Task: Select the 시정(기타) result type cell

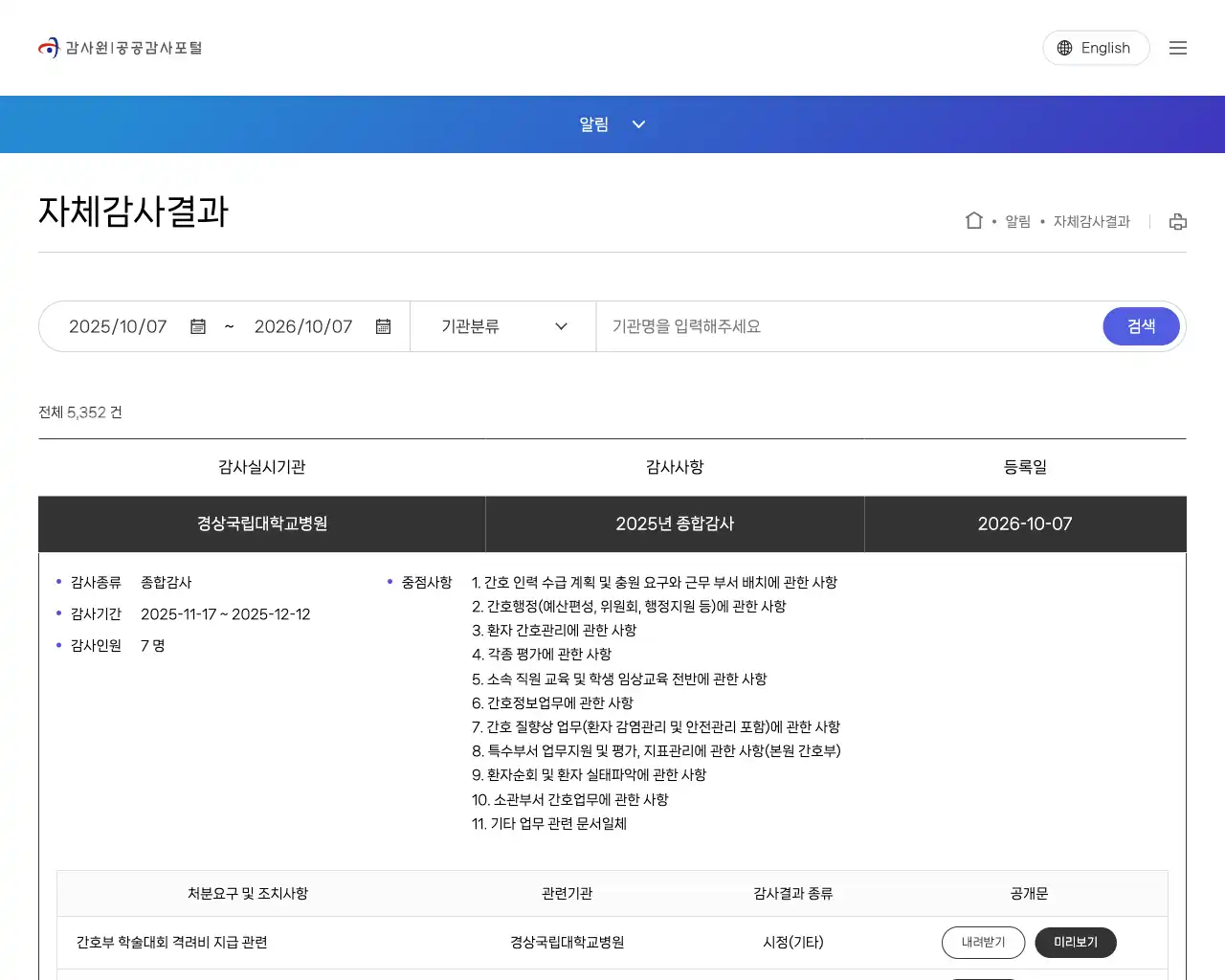Action: (x=793, y=943)
